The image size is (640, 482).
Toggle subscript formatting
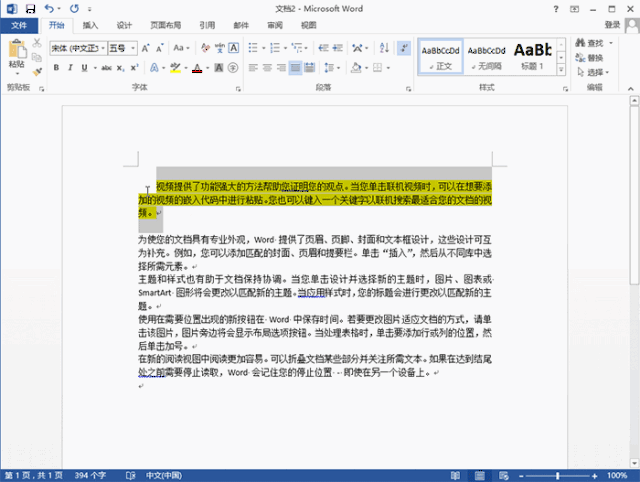pyautogui.click(x=120, y=68)
